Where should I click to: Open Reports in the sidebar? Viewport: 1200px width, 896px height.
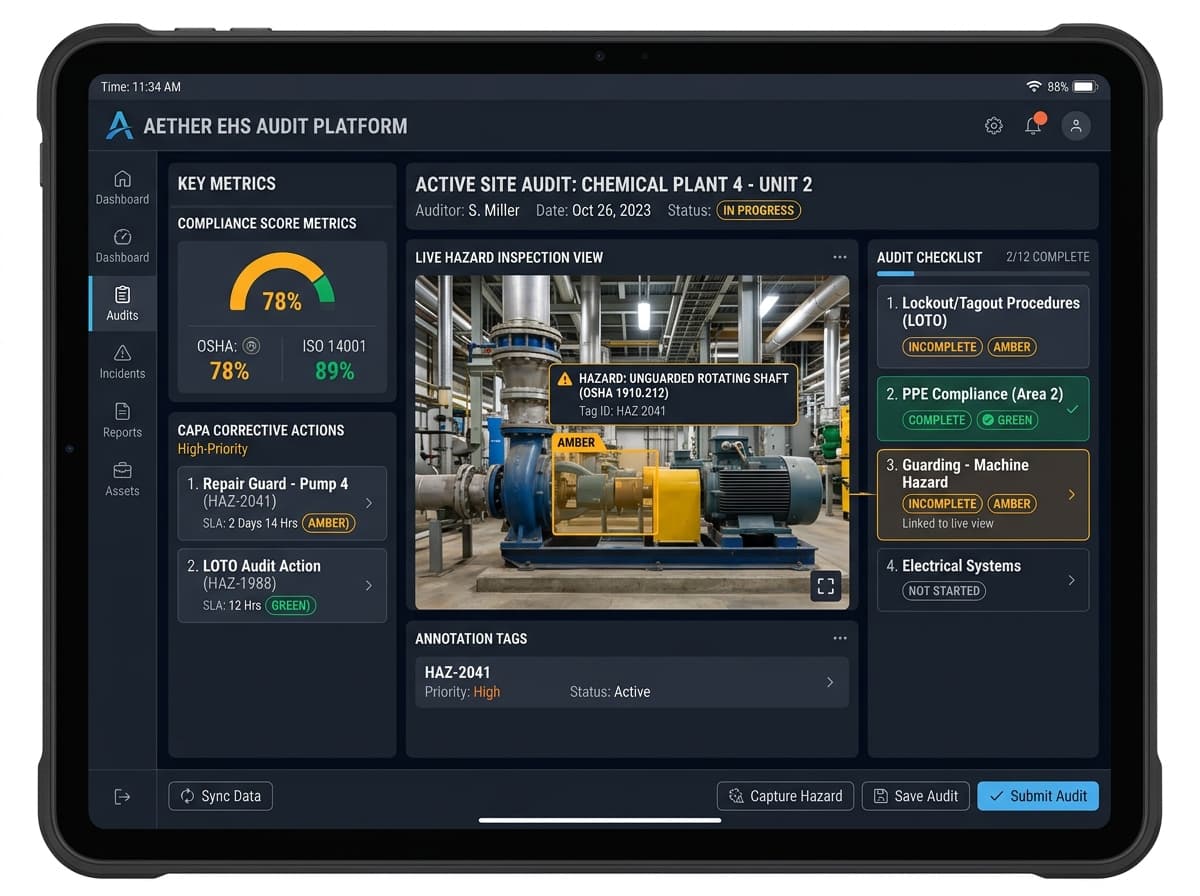click(122, 420)
